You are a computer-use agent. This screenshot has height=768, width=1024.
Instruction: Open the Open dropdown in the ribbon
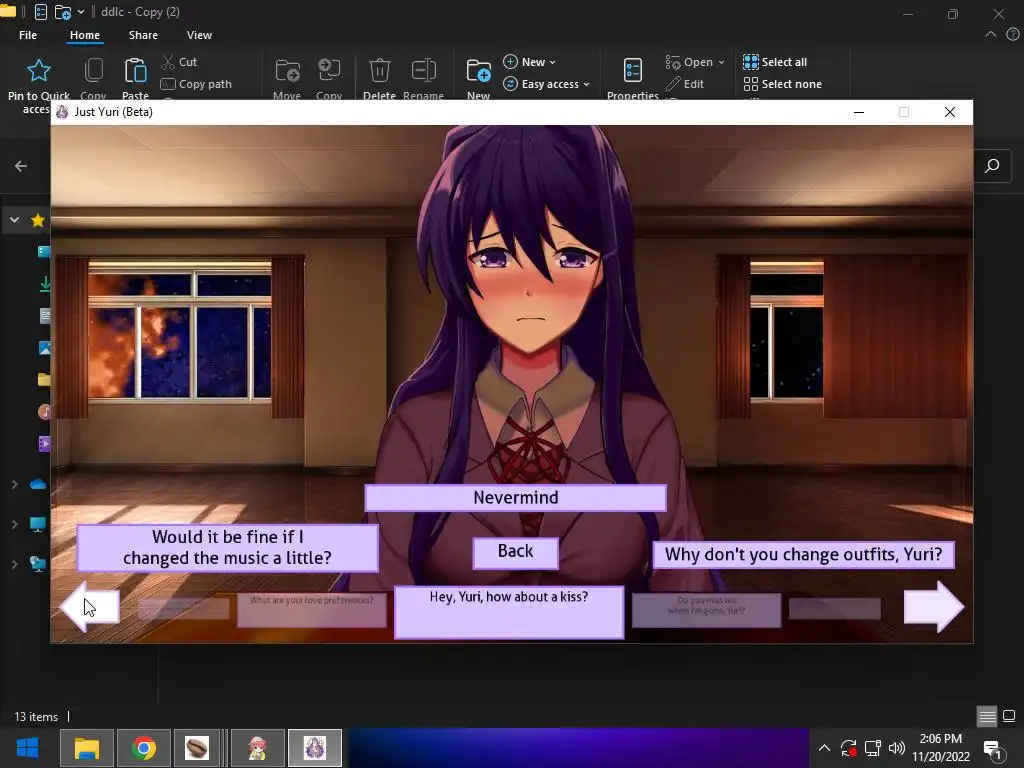[x=695, y=62]
